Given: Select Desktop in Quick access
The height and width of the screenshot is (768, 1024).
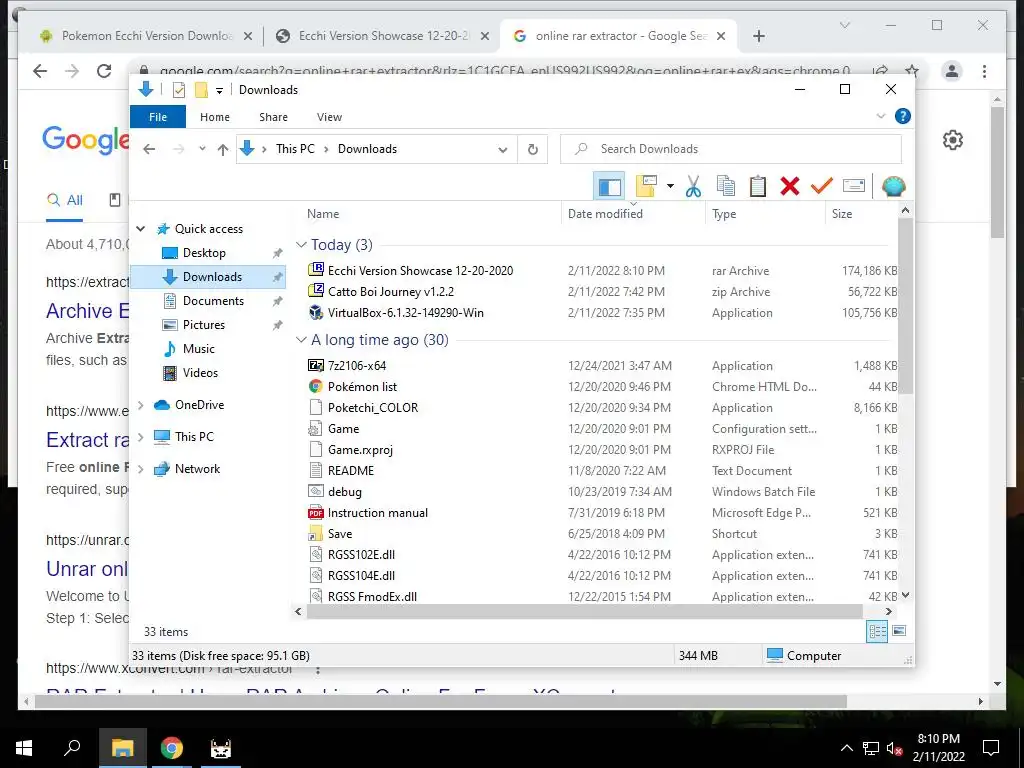Looking at the screenshot, I should click(x=204, y=253).
